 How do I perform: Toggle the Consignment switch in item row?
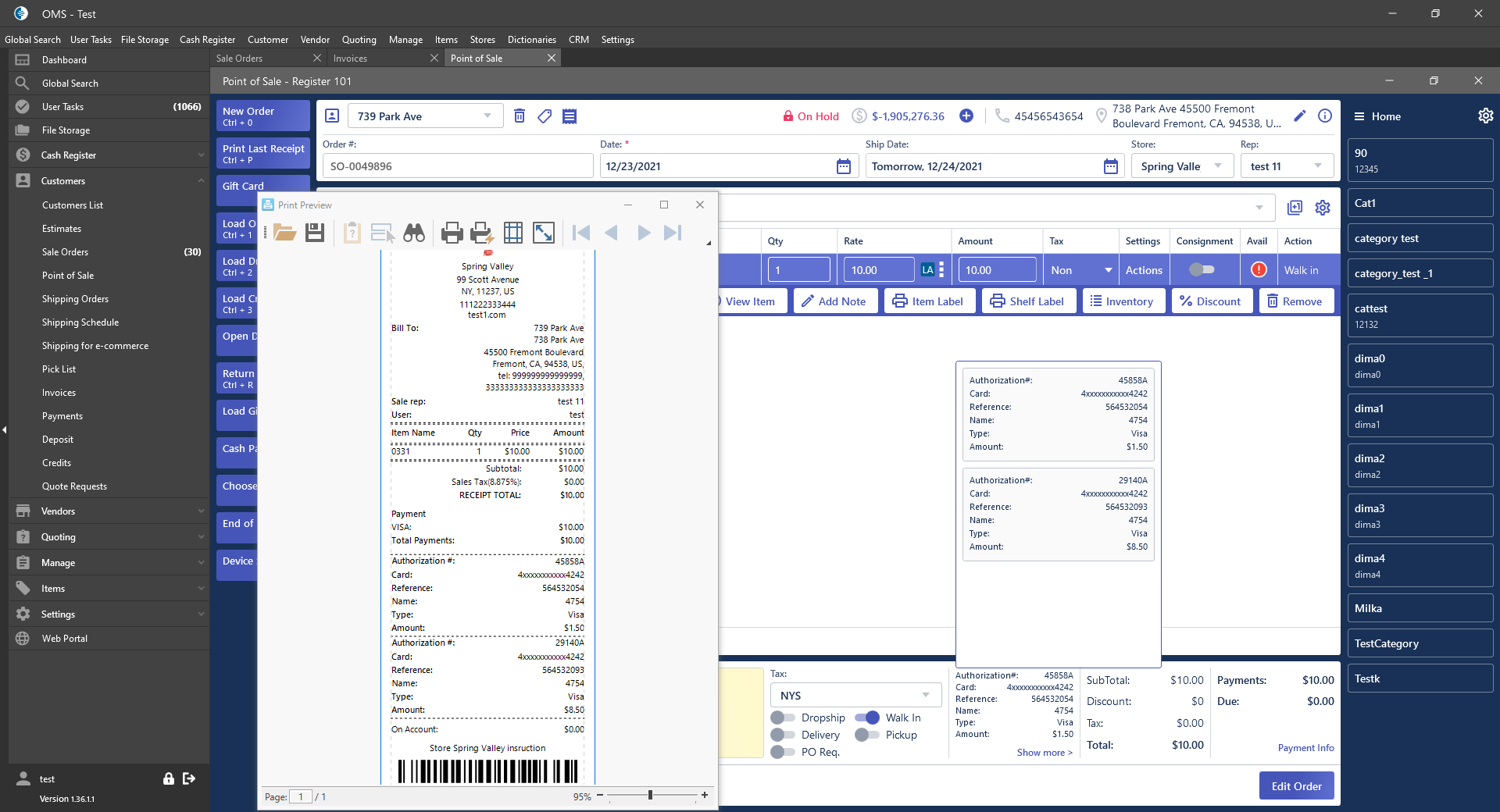(1202, 270)
